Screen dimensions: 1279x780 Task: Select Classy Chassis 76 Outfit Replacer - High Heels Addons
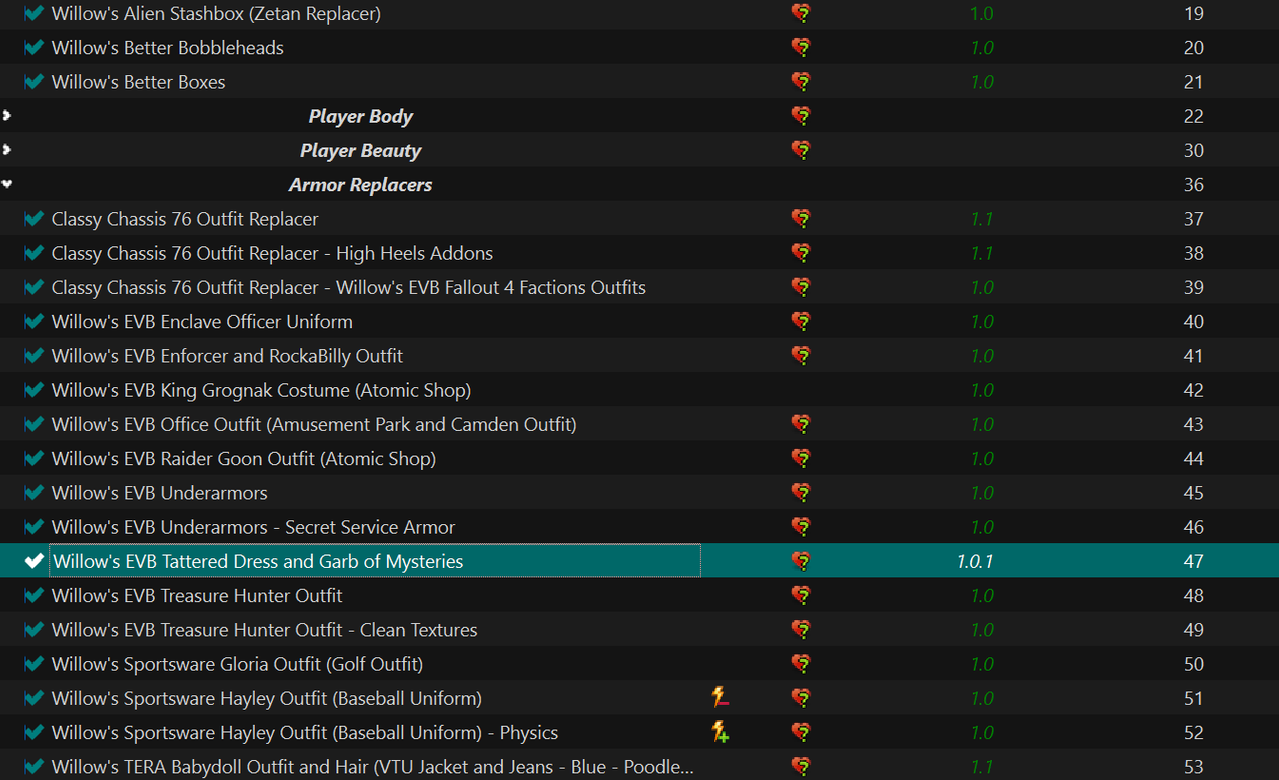pos(272,253)
